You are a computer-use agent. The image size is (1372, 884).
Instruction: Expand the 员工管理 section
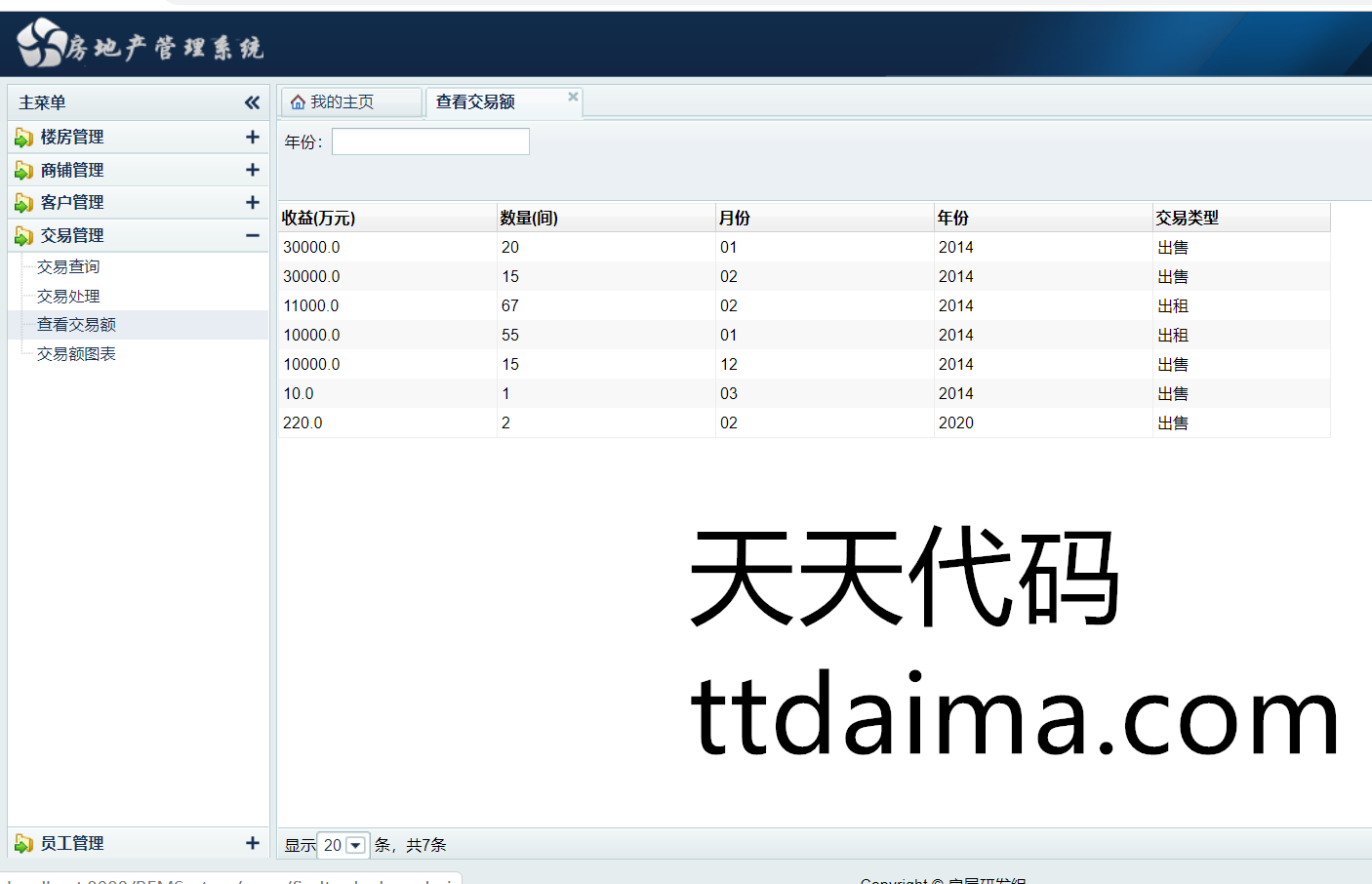[x=252, y=843]
